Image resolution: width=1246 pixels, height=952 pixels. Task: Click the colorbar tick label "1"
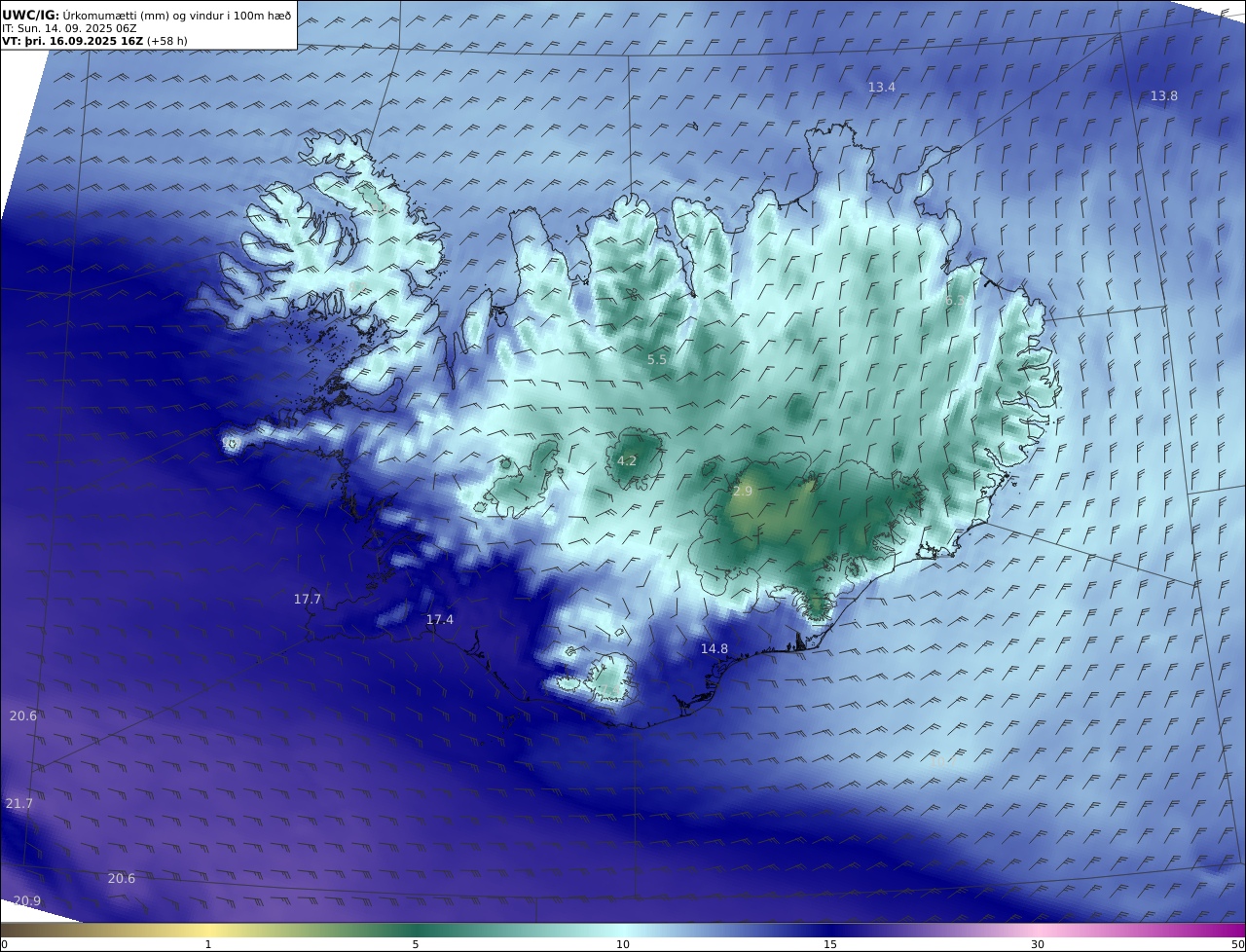[x=207, y=944]
